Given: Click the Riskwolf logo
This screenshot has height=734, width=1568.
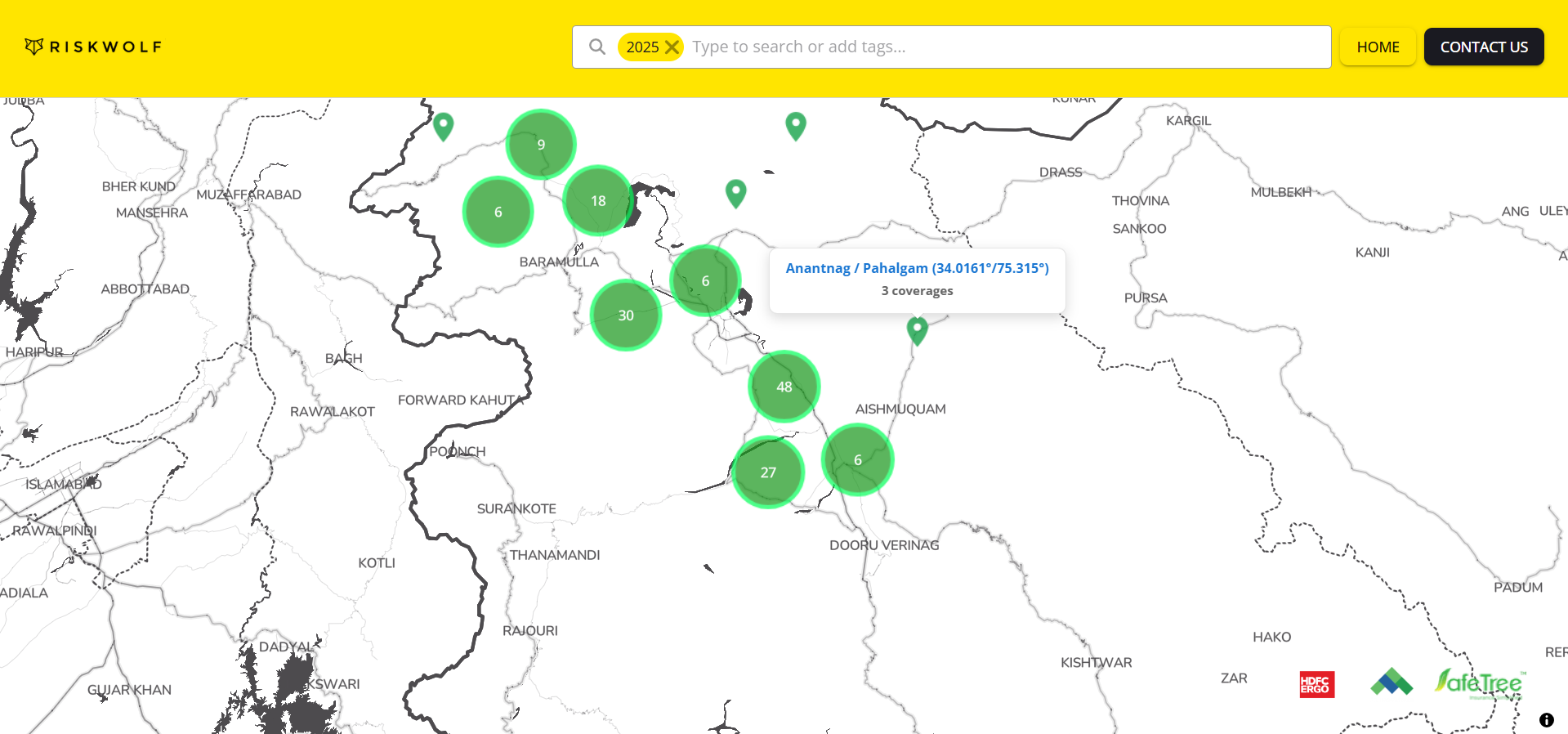Looking at the screenshot, I should 93,47.
